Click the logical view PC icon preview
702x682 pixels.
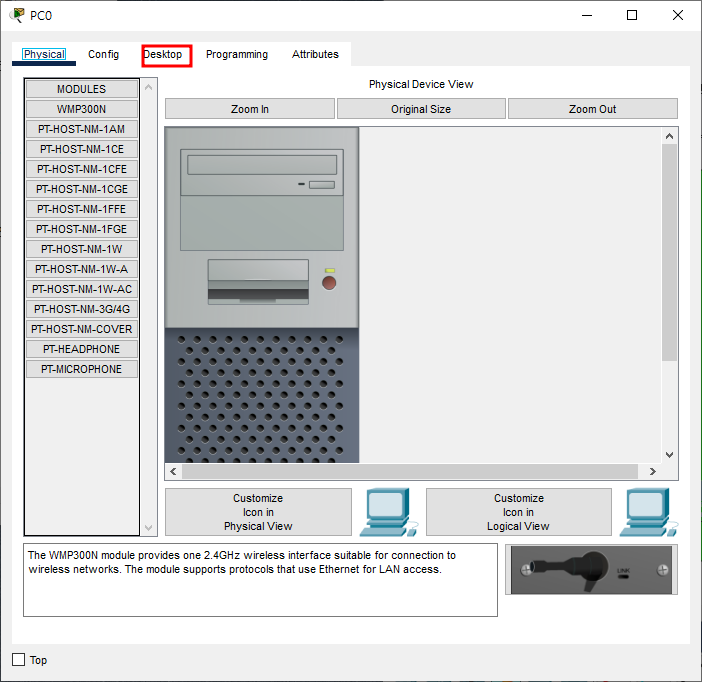tap(649, 512)
